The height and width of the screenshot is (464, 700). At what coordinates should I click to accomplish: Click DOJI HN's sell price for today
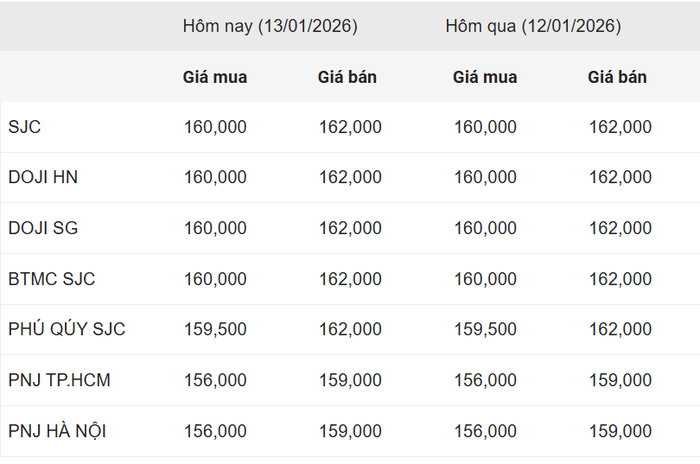pyautogui.click(x=350, y=177)
